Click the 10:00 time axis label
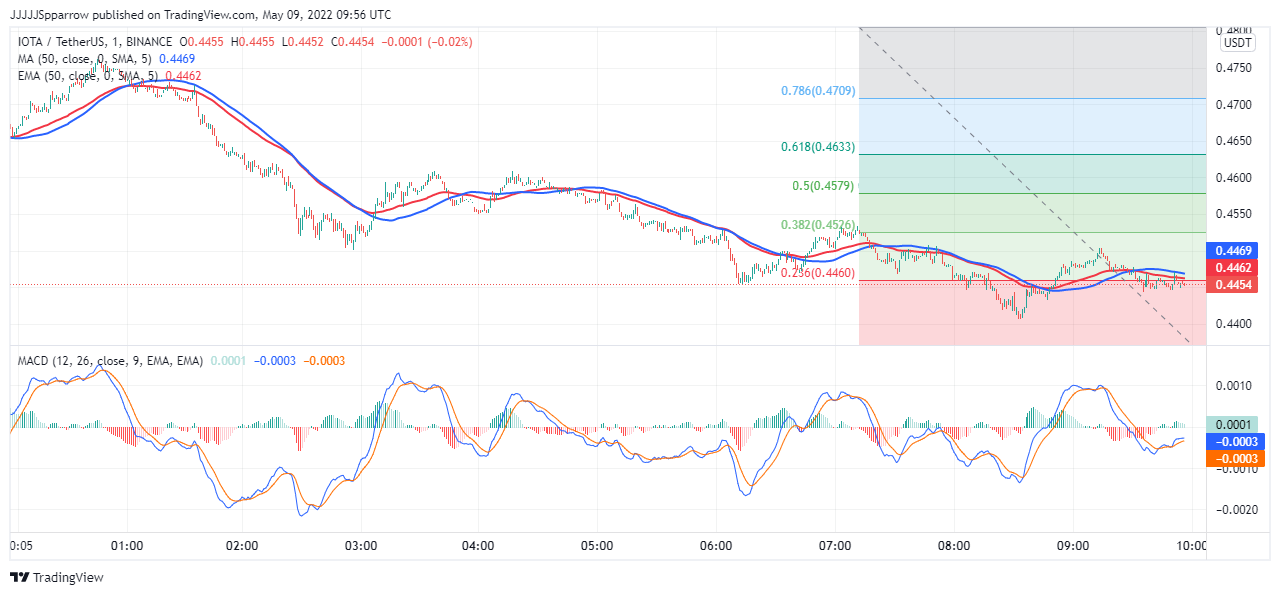This screenshot has width=1280, height=595. 1191,546
